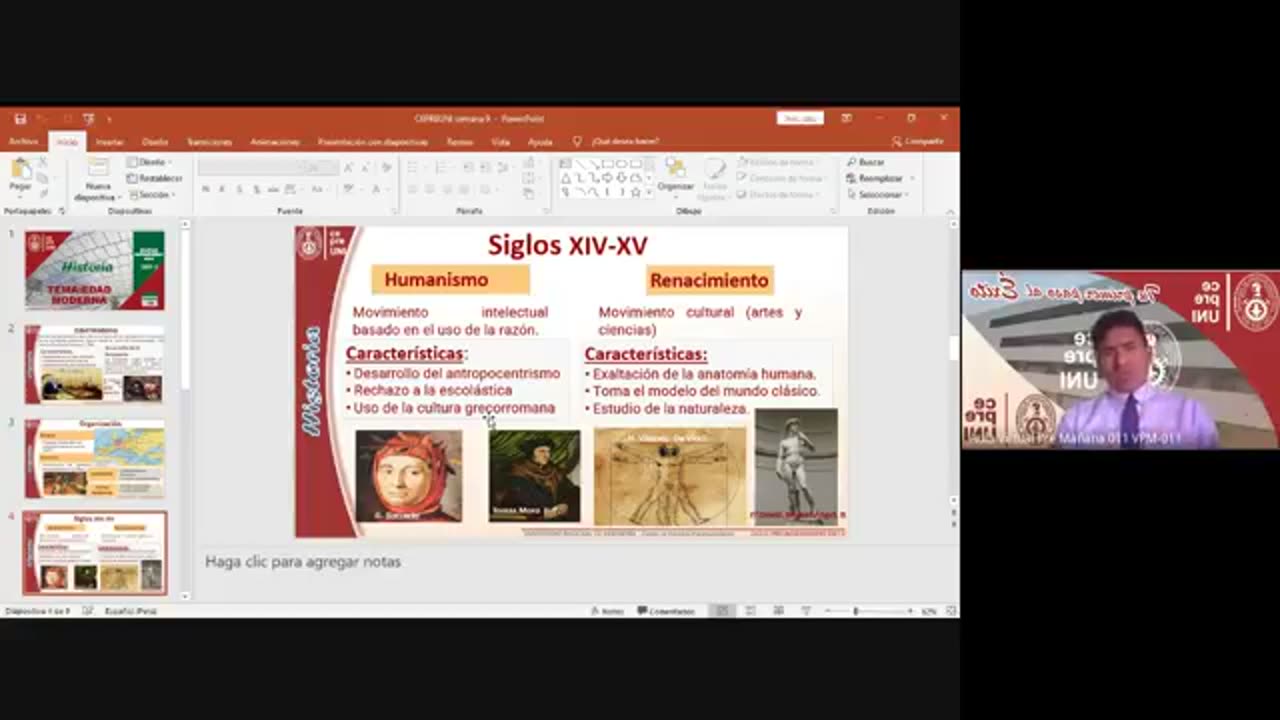Click the Undo arrow in quick access toolbar
Screen dimensions: 1280x720
click(42, 118)
